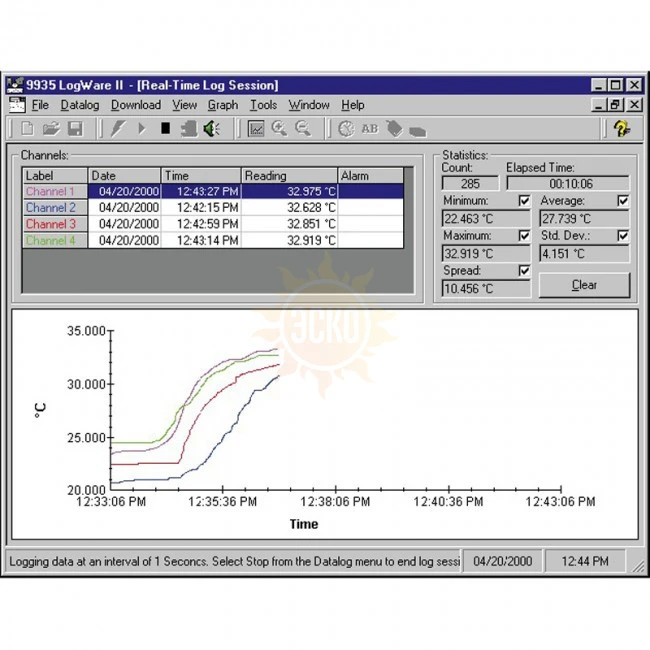Viewport: 650px width, 650px height.
Task: Click the Average value field 27.739 °C
Action: [584, 218]
